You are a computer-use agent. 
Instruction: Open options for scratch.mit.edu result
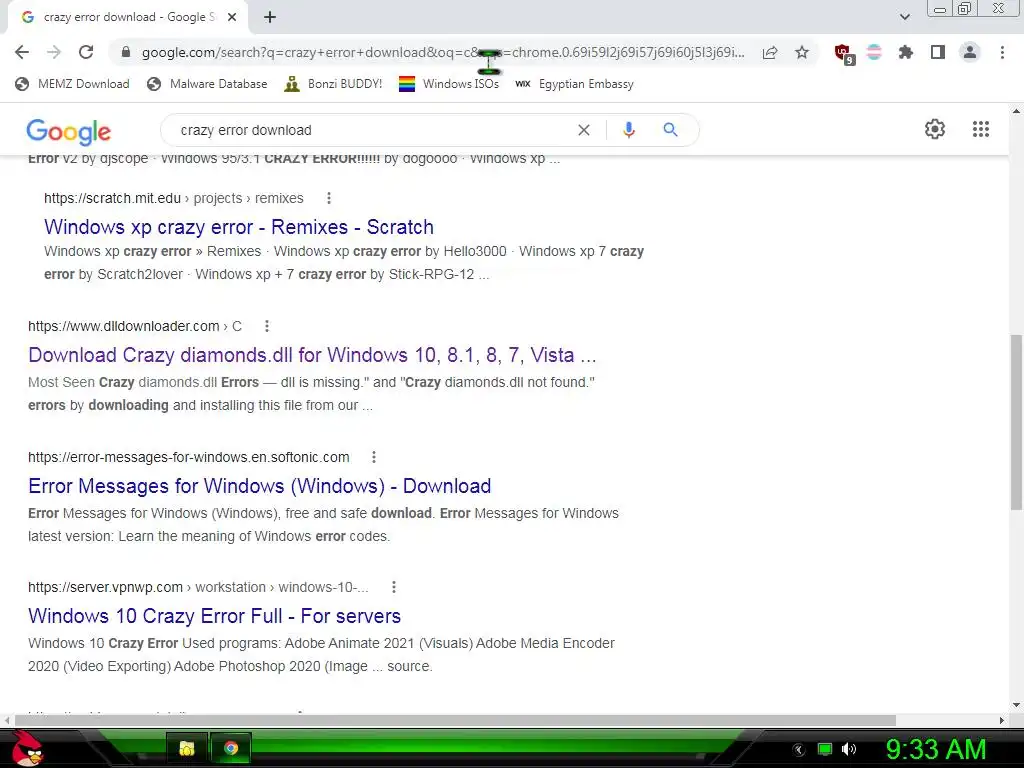[328, 198]
